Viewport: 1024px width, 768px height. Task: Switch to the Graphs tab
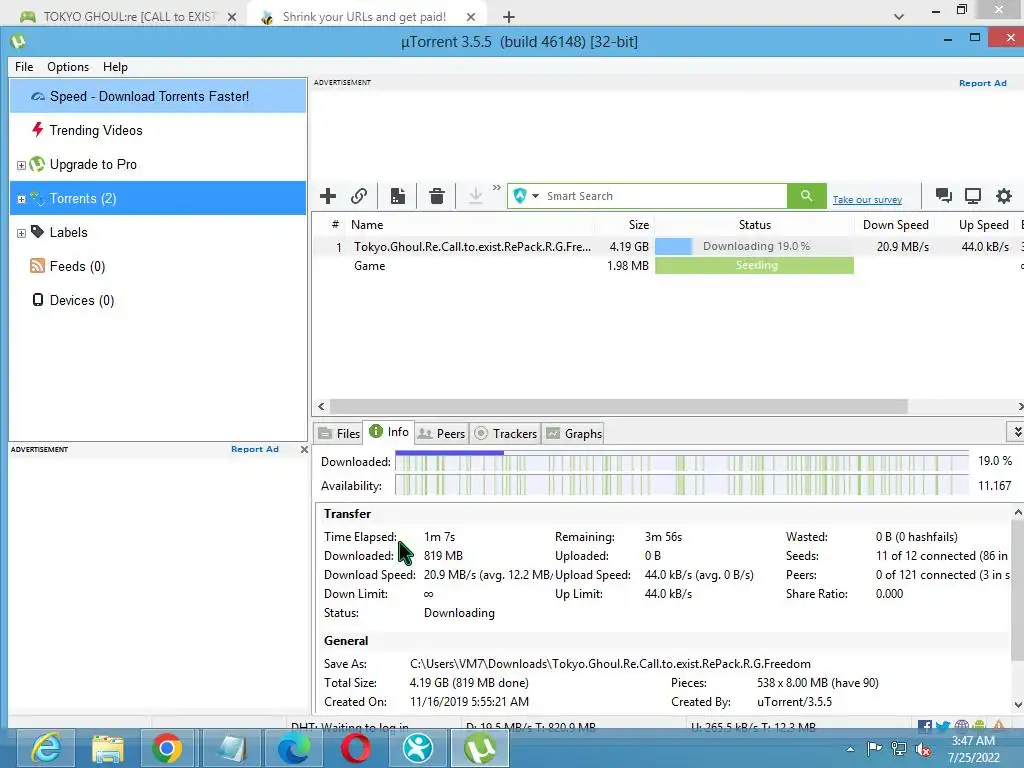tap(574, 434)
